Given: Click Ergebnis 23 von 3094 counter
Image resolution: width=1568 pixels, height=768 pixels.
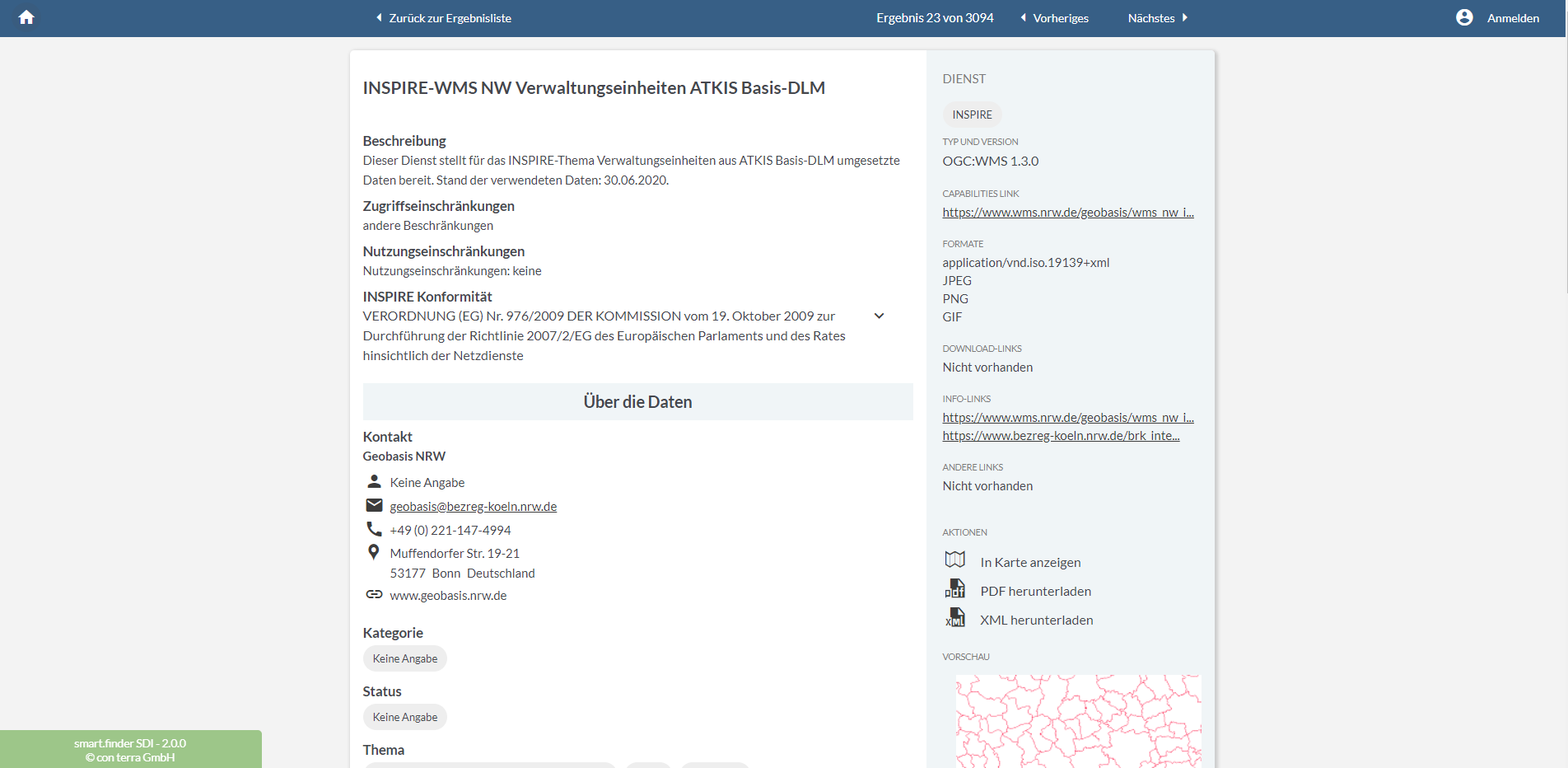Looking at the screenshot, I should [935, 18].
